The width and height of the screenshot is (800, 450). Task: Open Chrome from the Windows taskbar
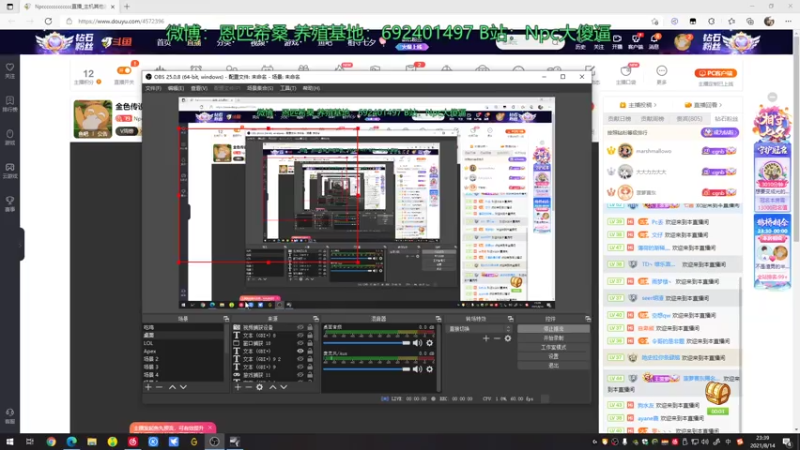[51, 442]
